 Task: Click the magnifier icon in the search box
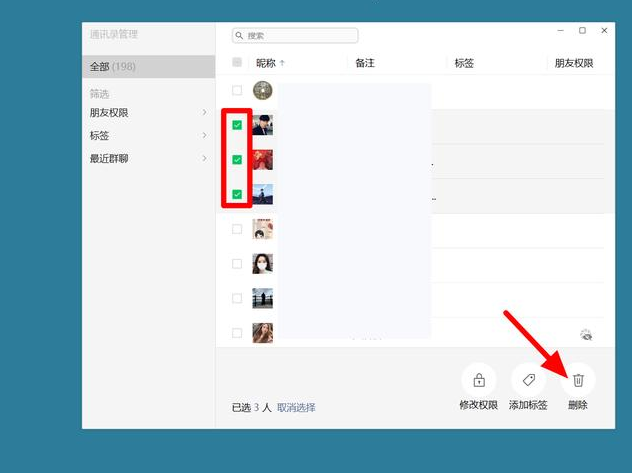(x=240, y=36)
